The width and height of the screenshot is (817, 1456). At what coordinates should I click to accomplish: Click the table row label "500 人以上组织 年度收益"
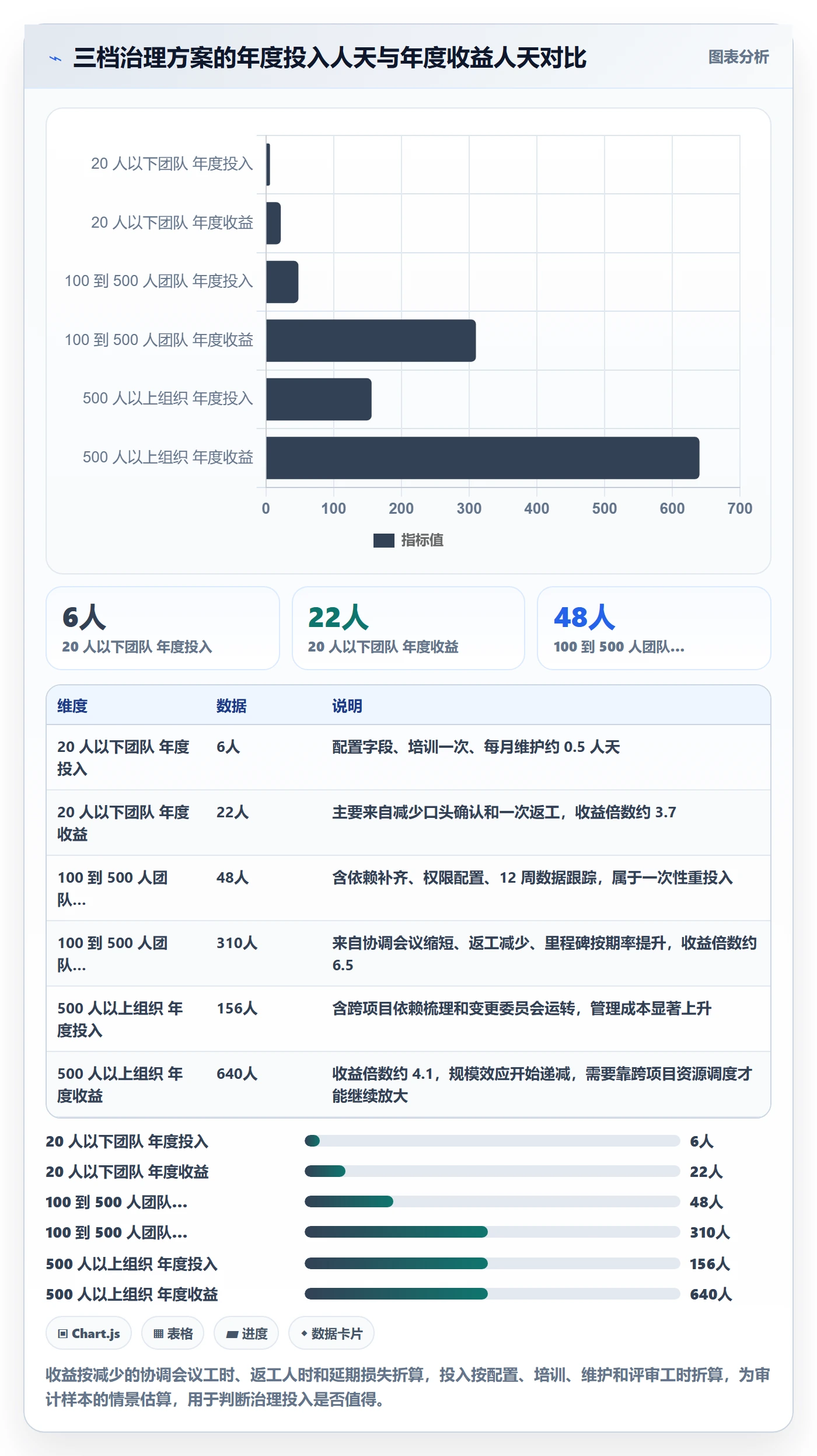[x=120, y=1085]
